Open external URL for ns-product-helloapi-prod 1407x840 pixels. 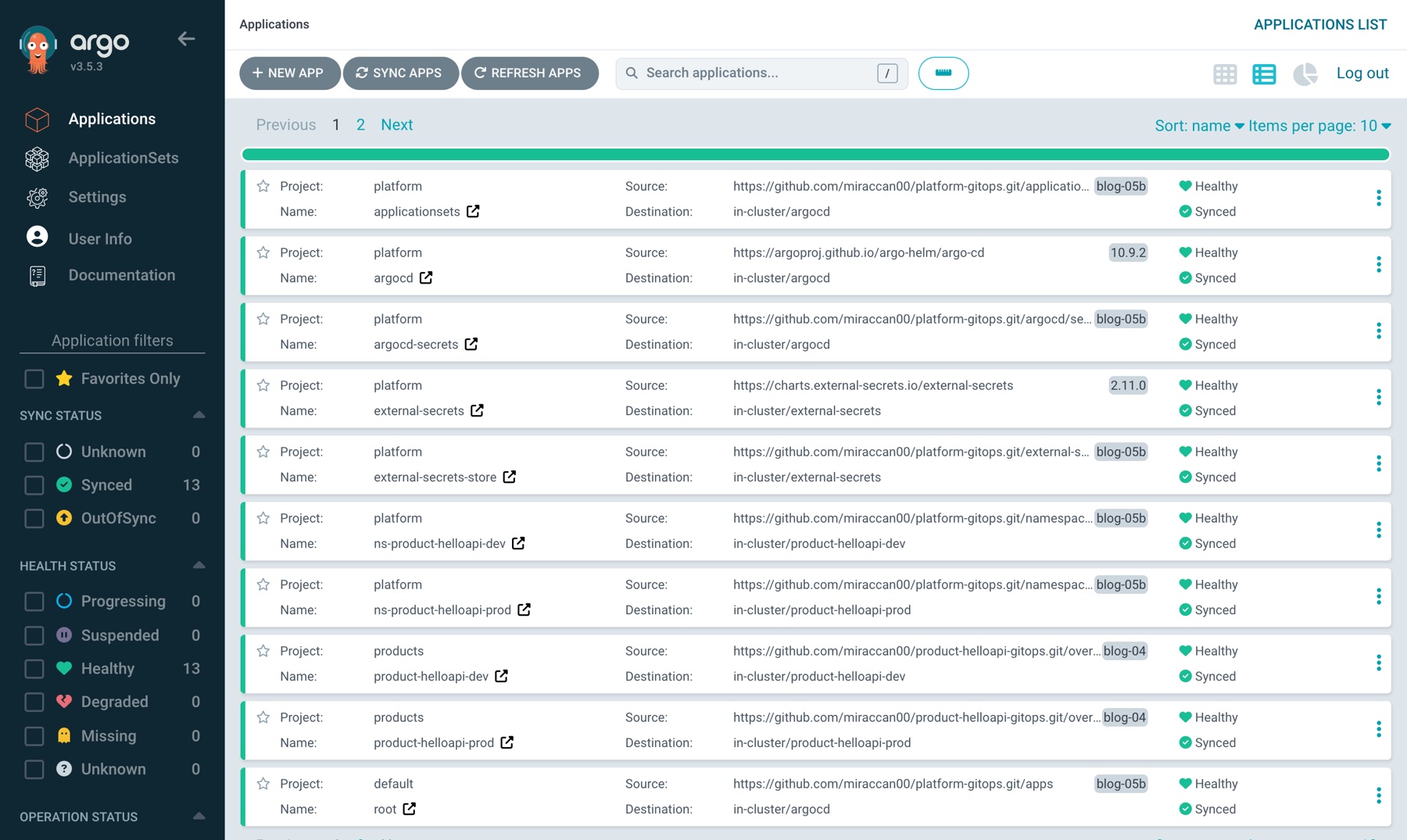[524, 609]
